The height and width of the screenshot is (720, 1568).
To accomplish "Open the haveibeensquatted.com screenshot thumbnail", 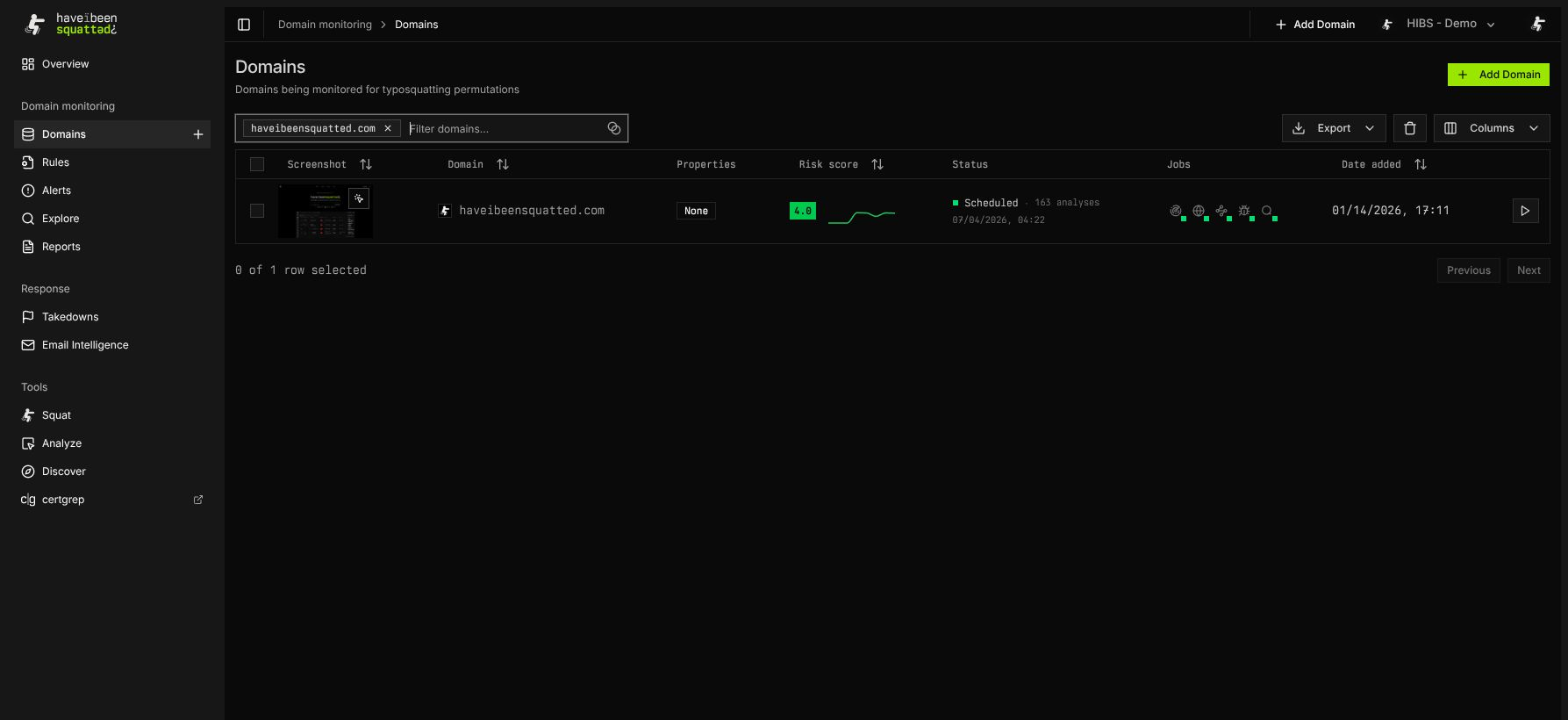I will point(326,211).
